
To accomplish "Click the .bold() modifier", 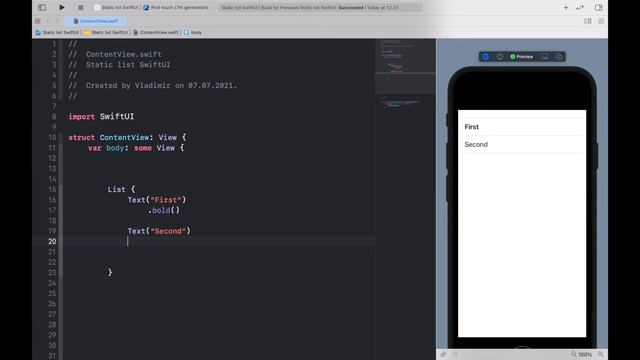I will point(163,210).
